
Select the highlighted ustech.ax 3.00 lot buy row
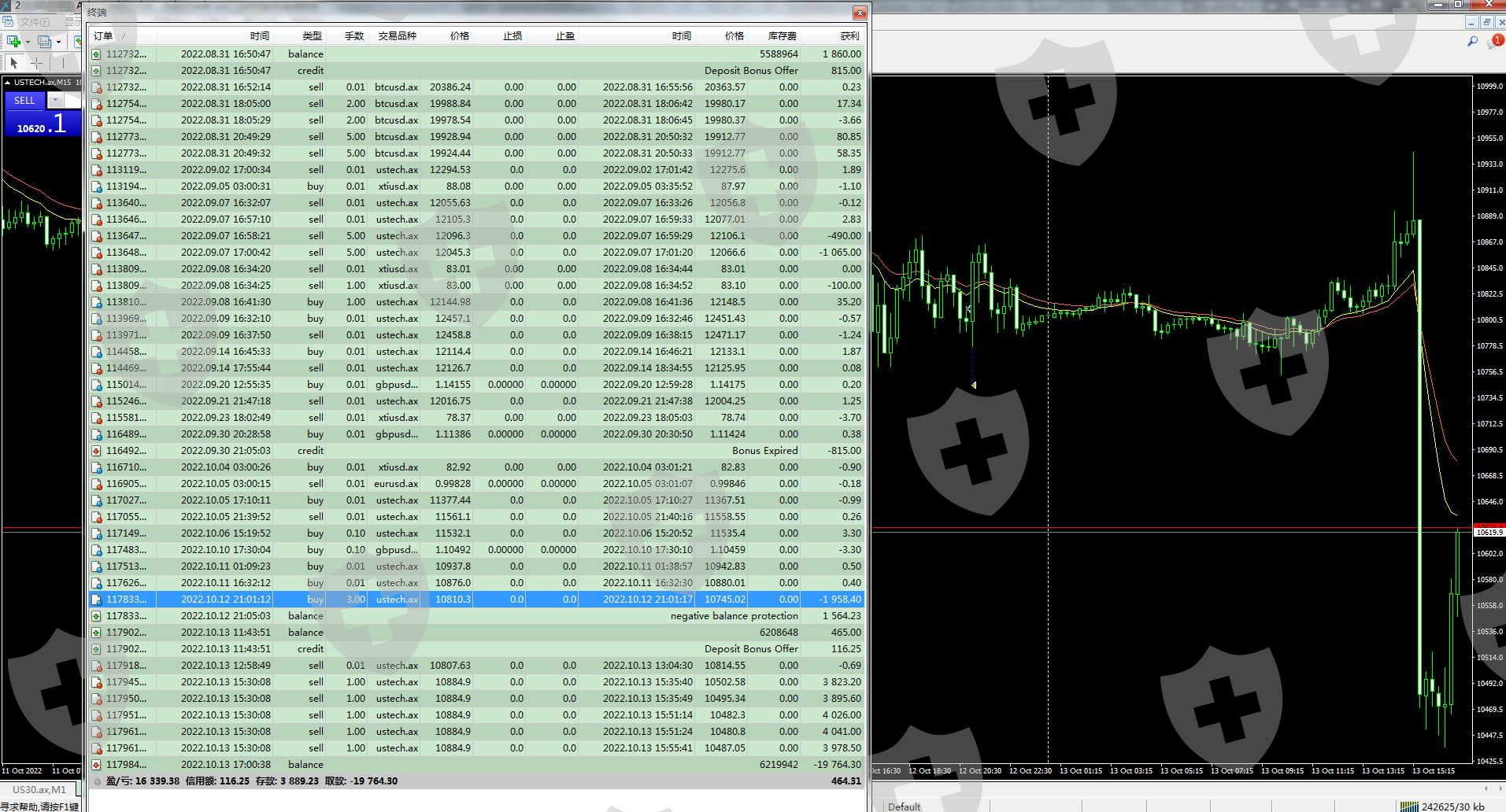(x=472, y=600)
